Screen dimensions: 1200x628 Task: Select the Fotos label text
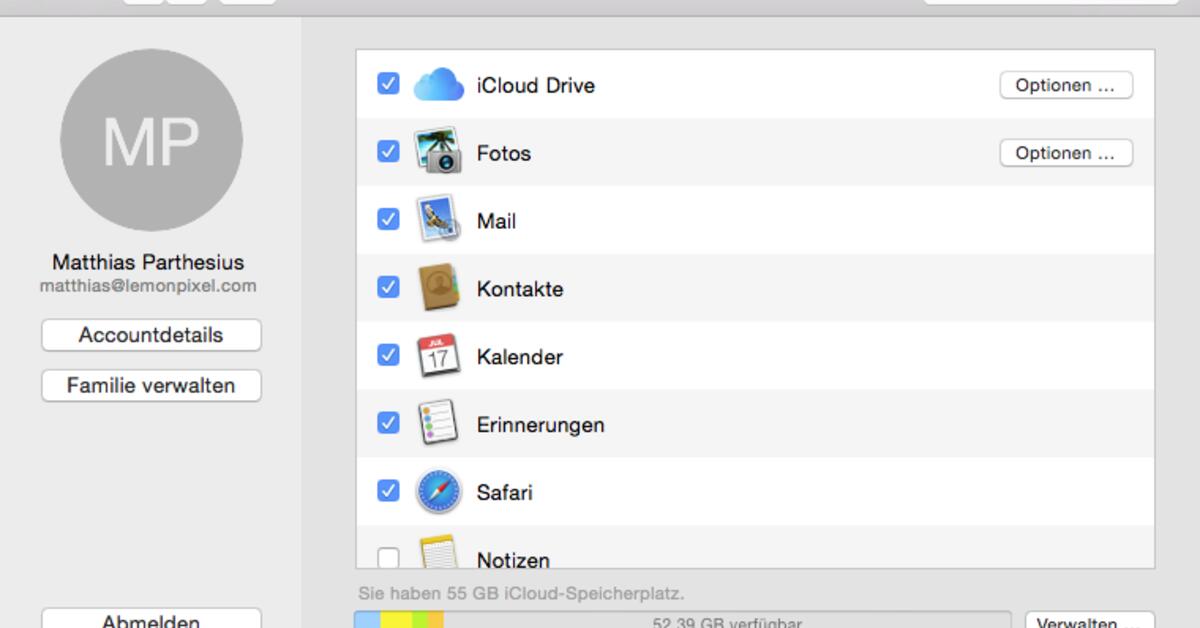(x=504, y=153)
